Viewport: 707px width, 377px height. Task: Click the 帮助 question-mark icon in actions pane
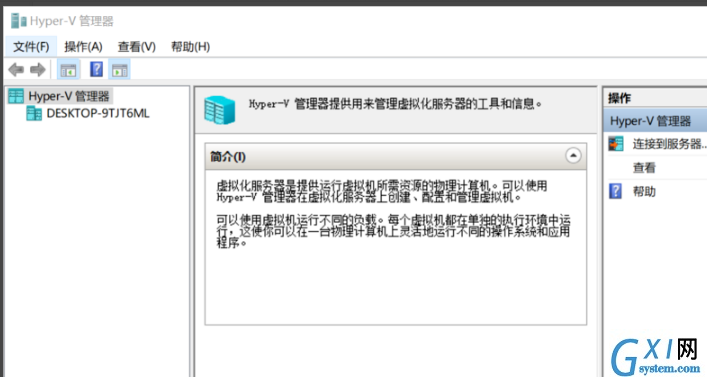tap(615, 191)
